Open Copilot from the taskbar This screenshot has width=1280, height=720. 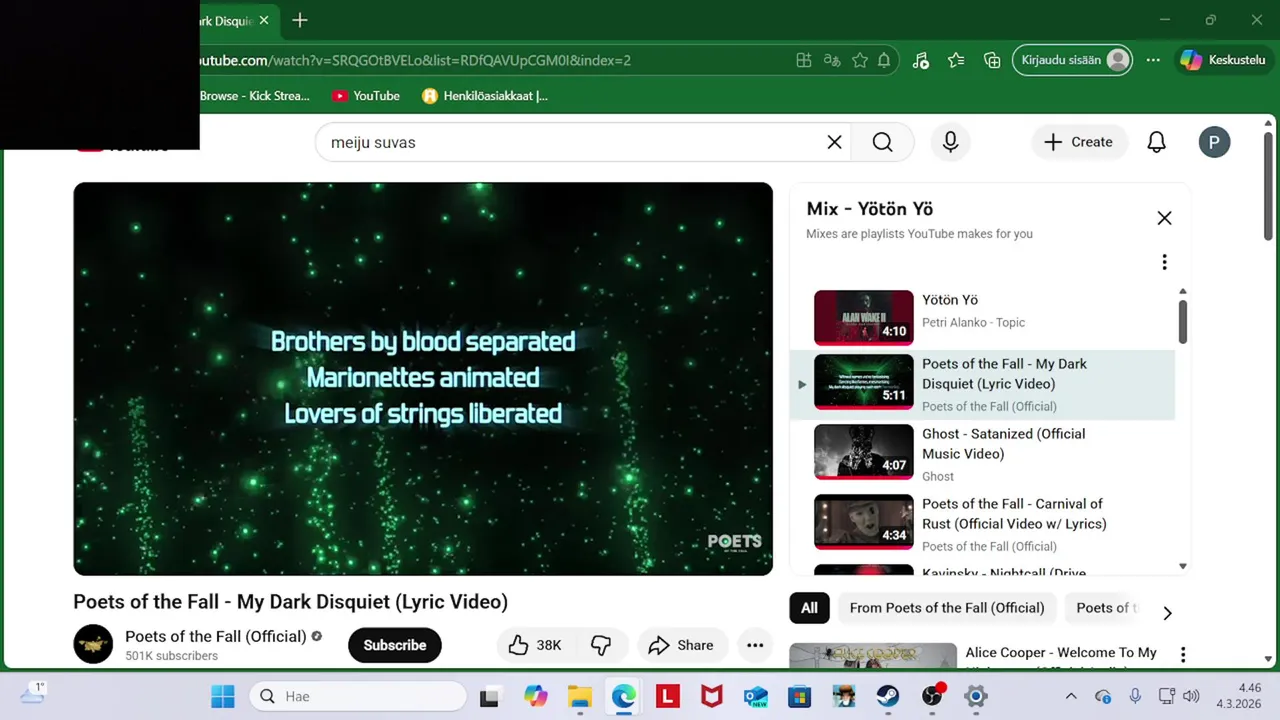pos(536,696)
